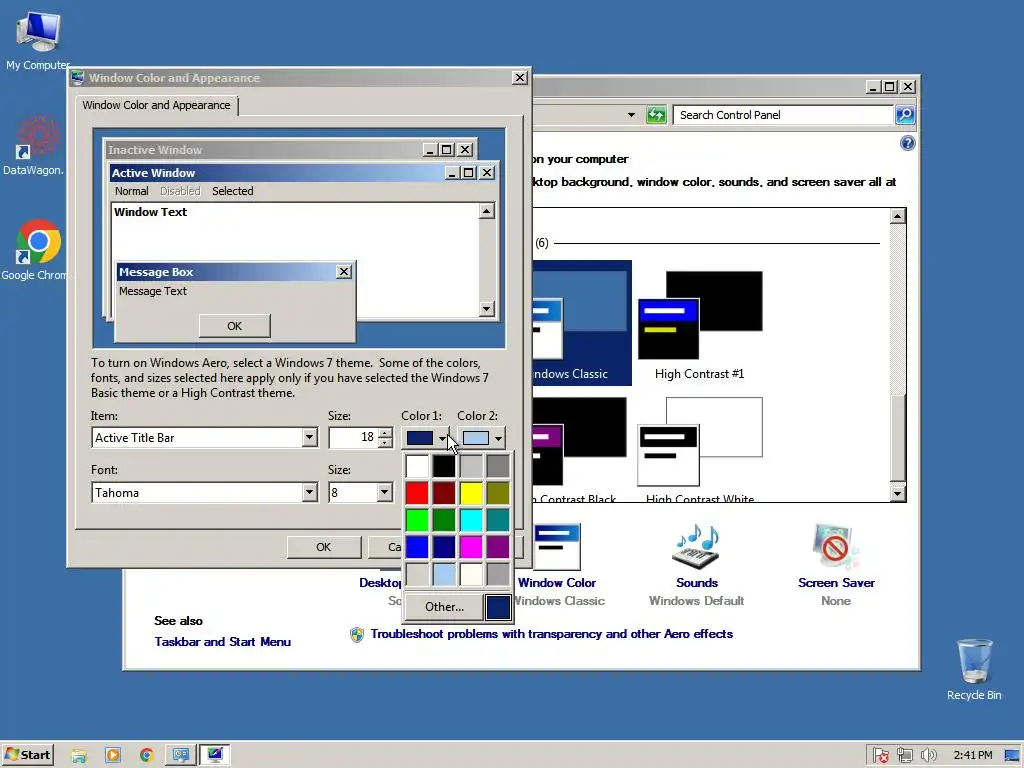Switch to Personalization taskbar window
The image size is (1024, 768).
pos(180,755)
